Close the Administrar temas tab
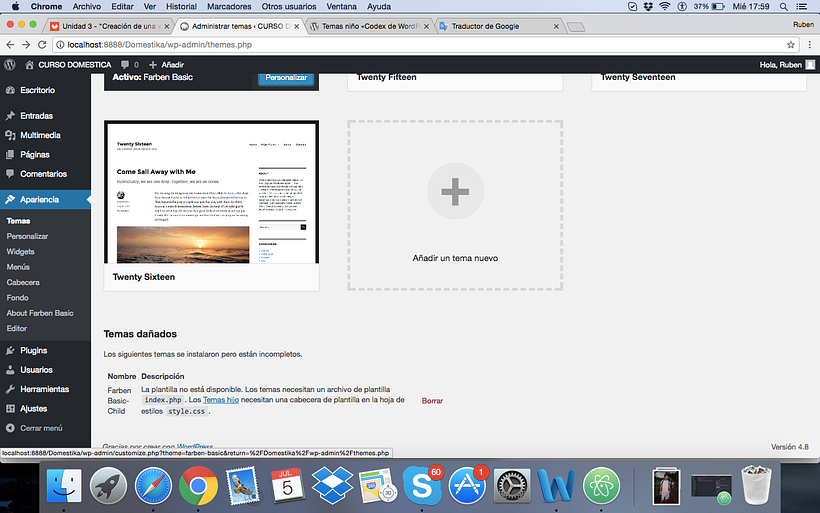 297,26
